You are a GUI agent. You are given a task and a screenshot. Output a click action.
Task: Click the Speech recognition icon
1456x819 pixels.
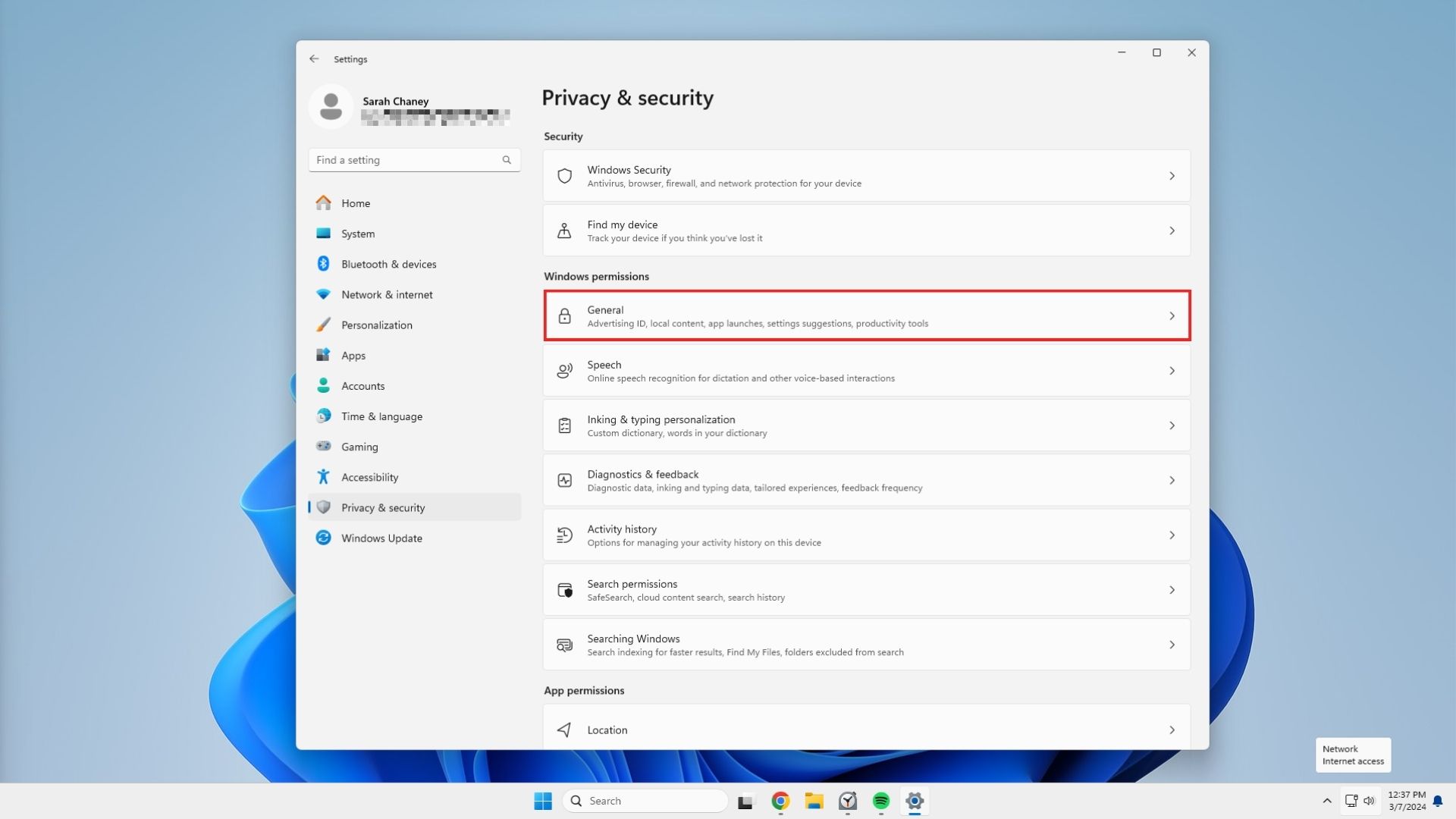point(565,371)
